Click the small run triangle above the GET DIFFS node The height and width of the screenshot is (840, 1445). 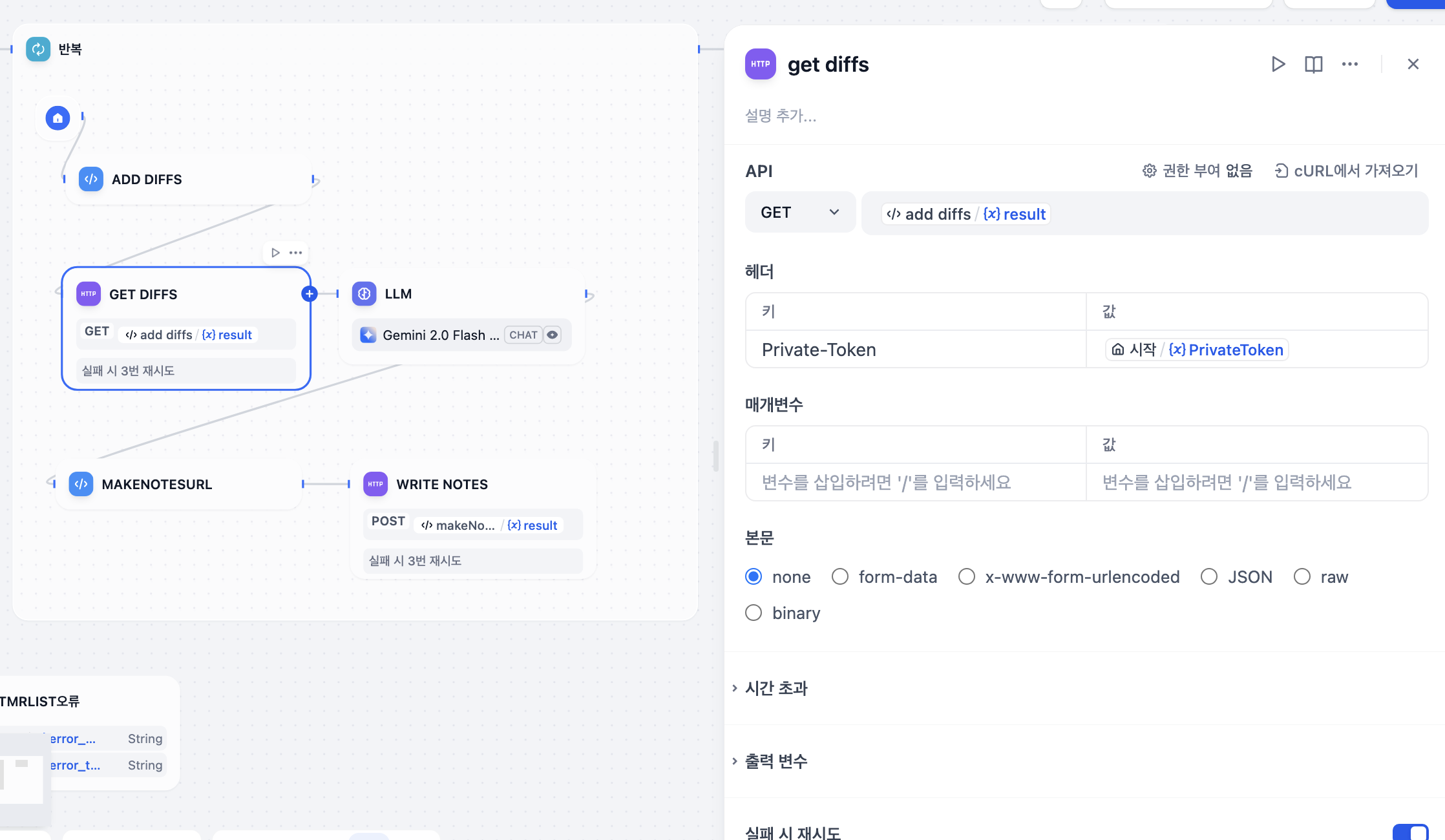276,253
